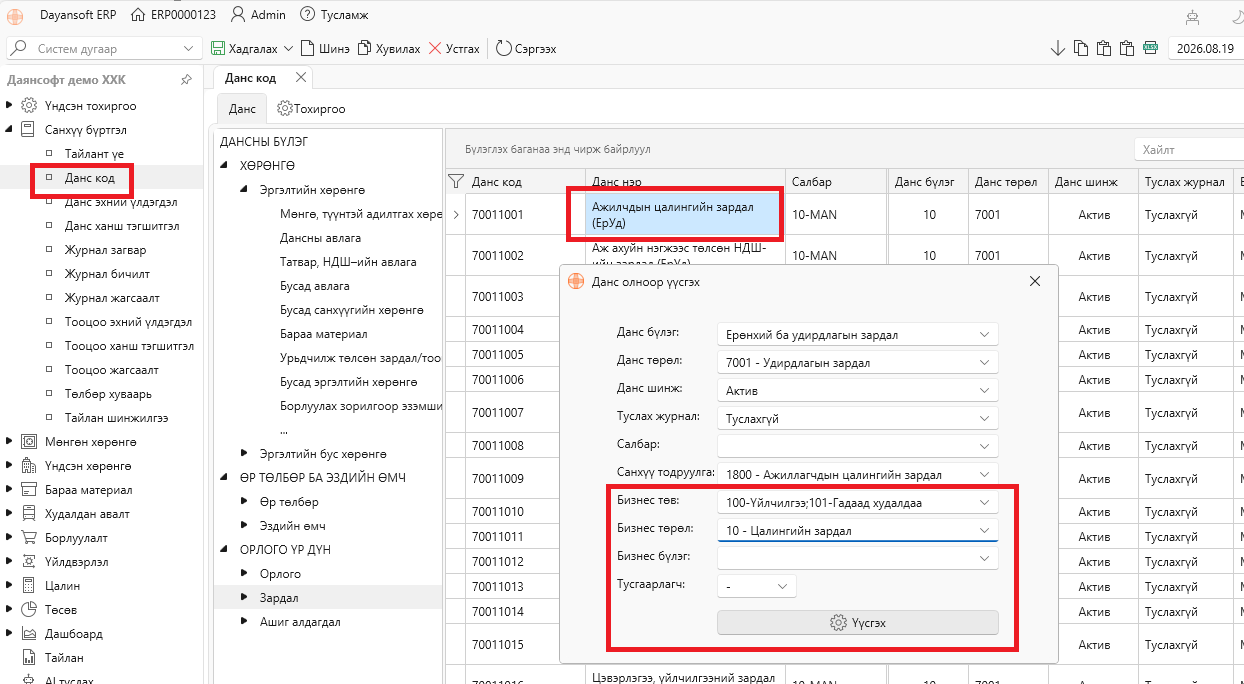Open Төлбөр хуваарь in the sidebar
Screen dimensions: 1244x684
coord(109,394)
